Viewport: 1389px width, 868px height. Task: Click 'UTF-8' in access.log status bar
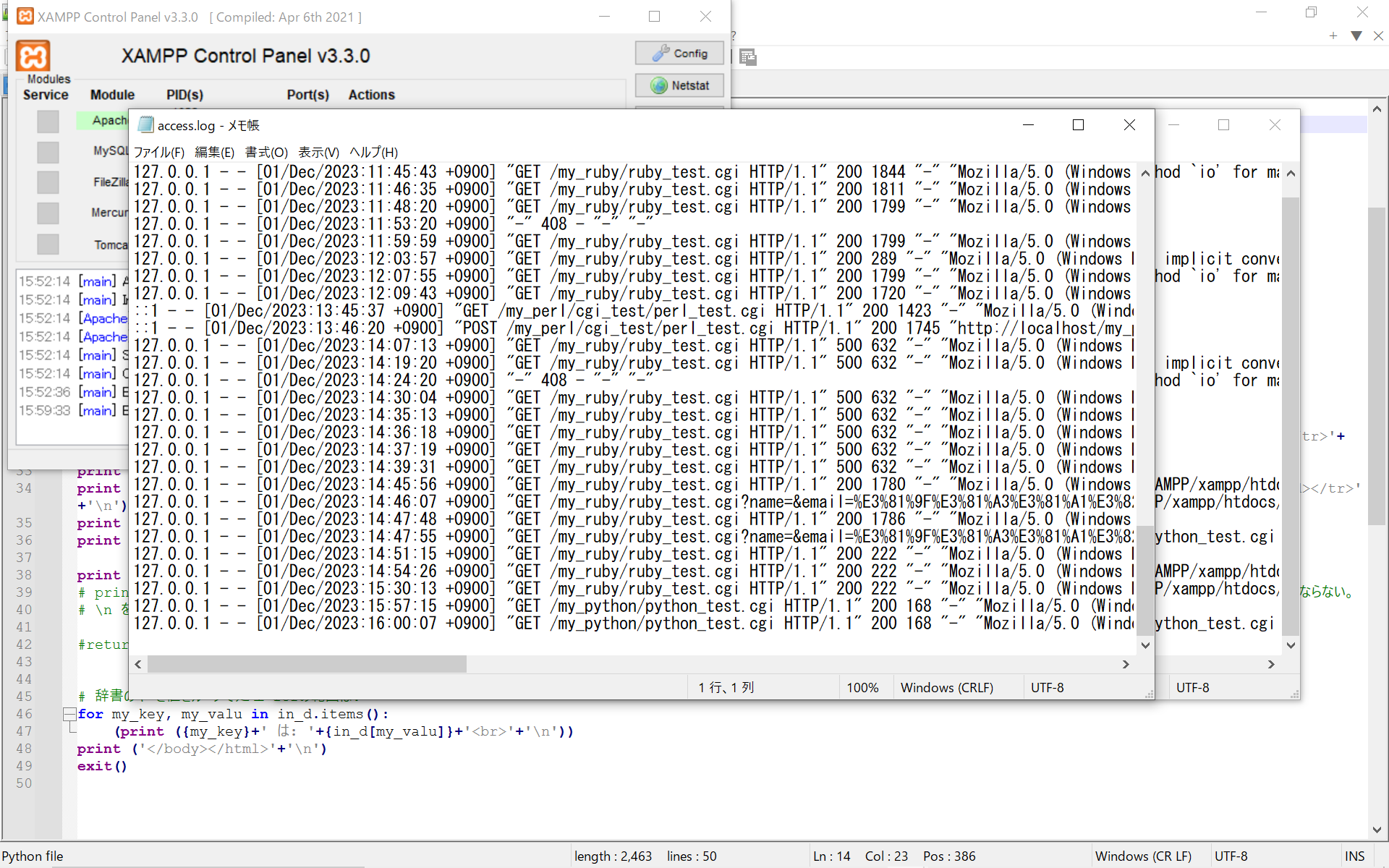pos(1048,688)
